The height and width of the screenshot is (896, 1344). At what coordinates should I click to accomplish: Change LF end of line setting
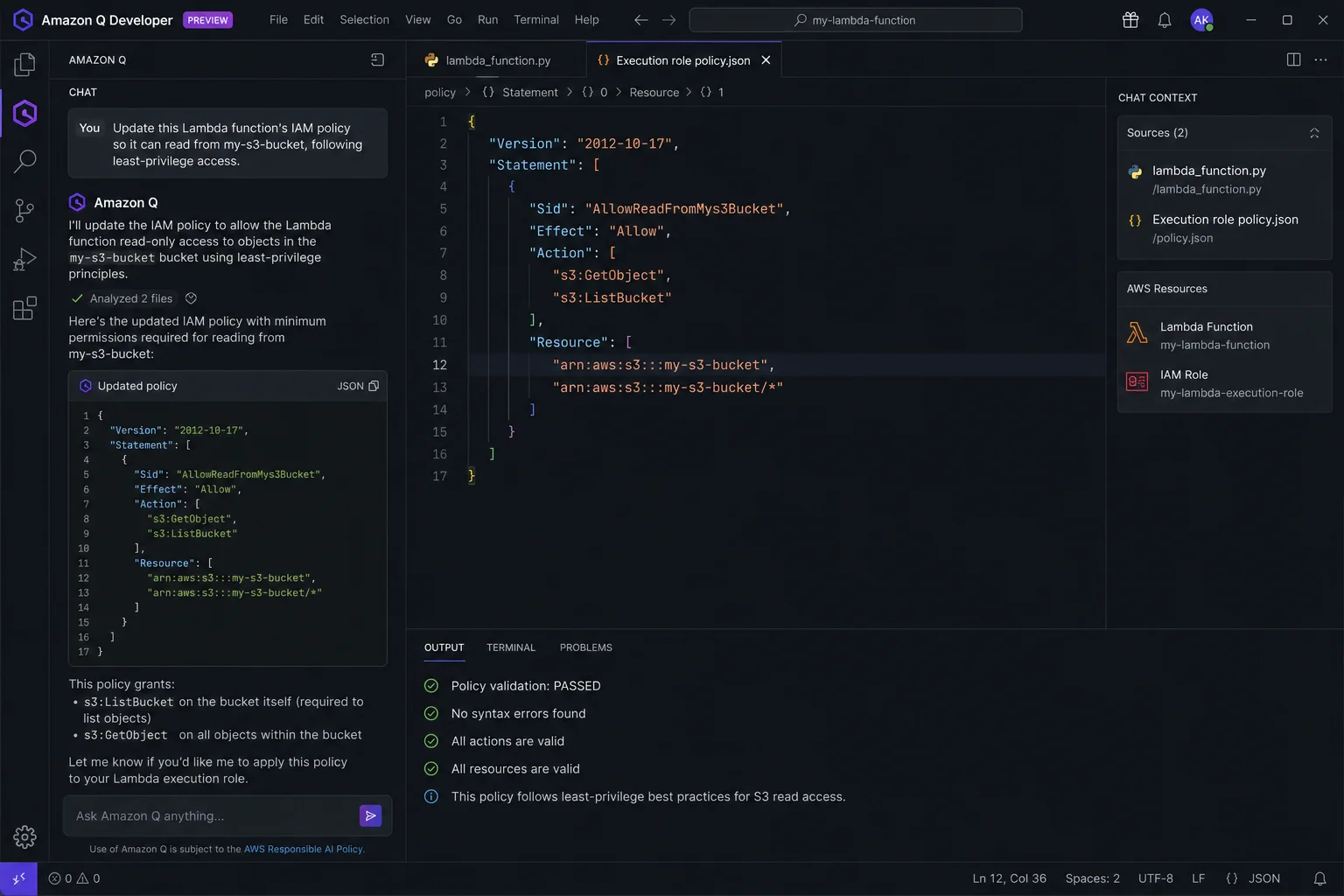pyautogui.click(x=1199, y=878)
